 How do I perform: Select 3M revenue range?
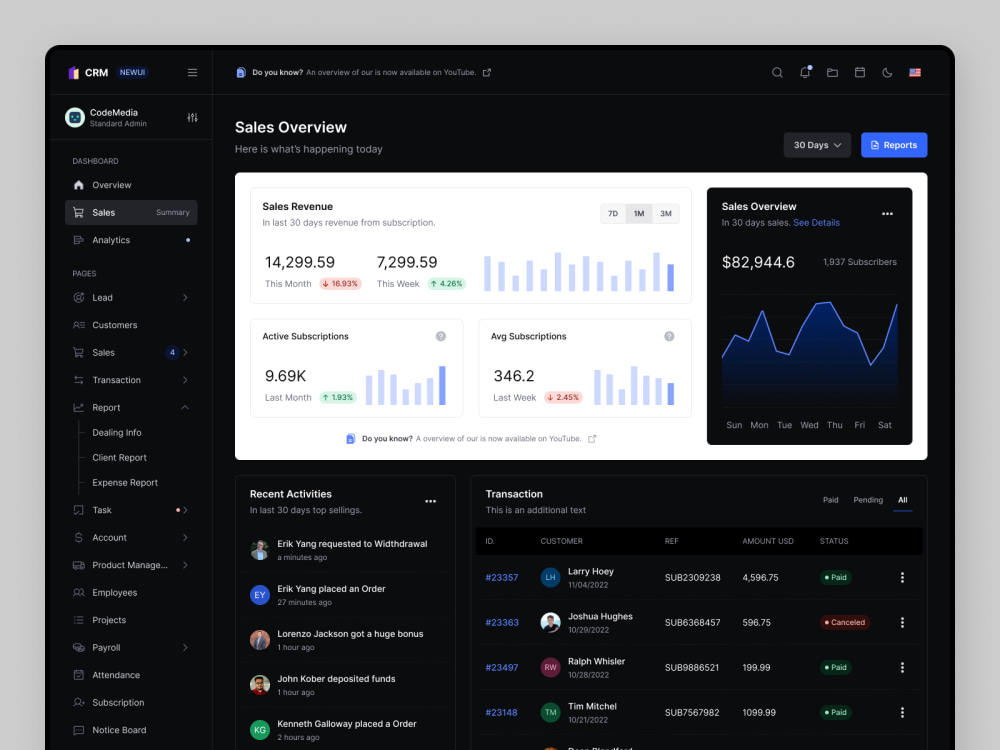click(x=665, y=214)
